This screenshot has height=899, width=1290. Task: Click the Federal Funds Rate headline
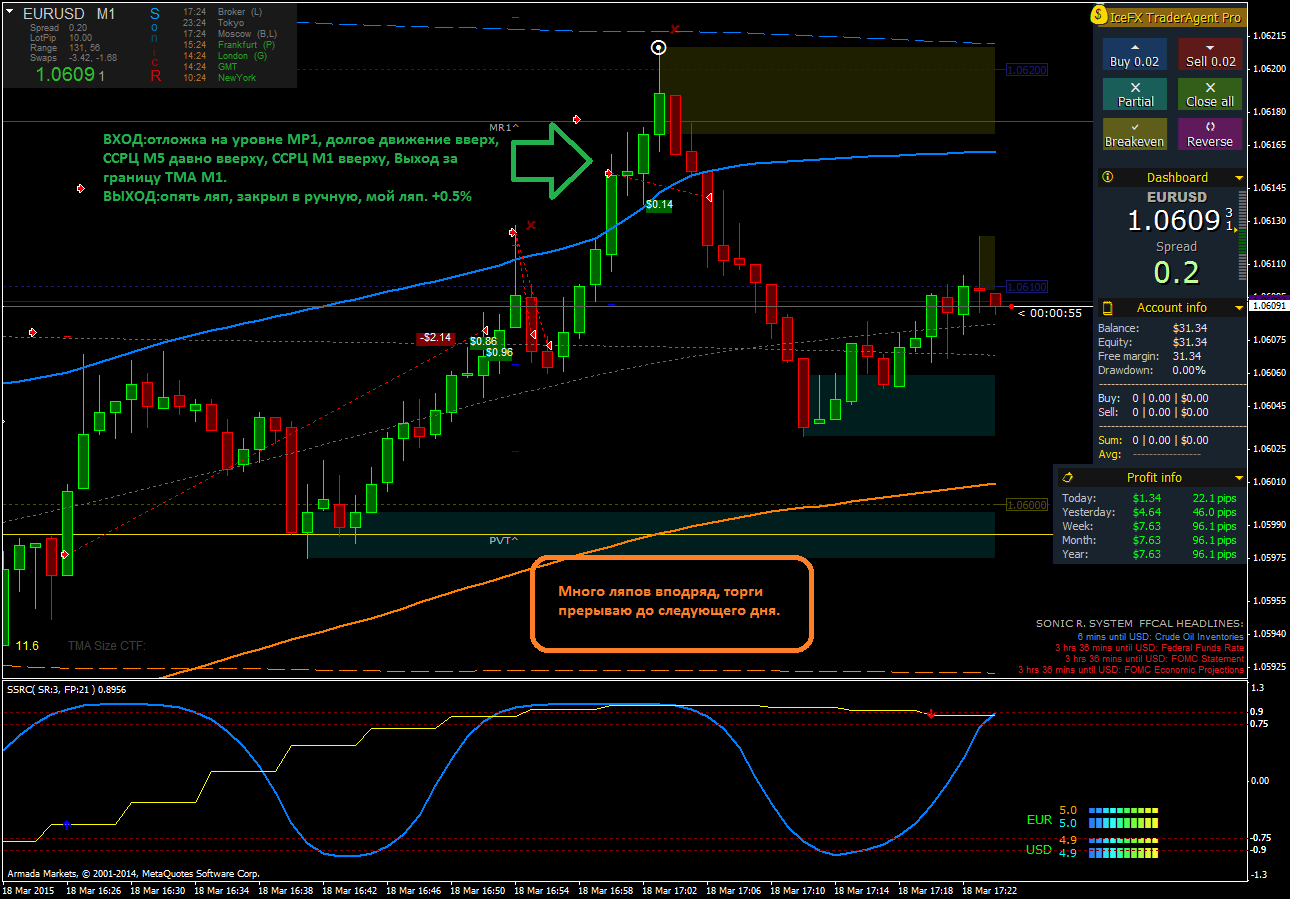coord(1148,647)
